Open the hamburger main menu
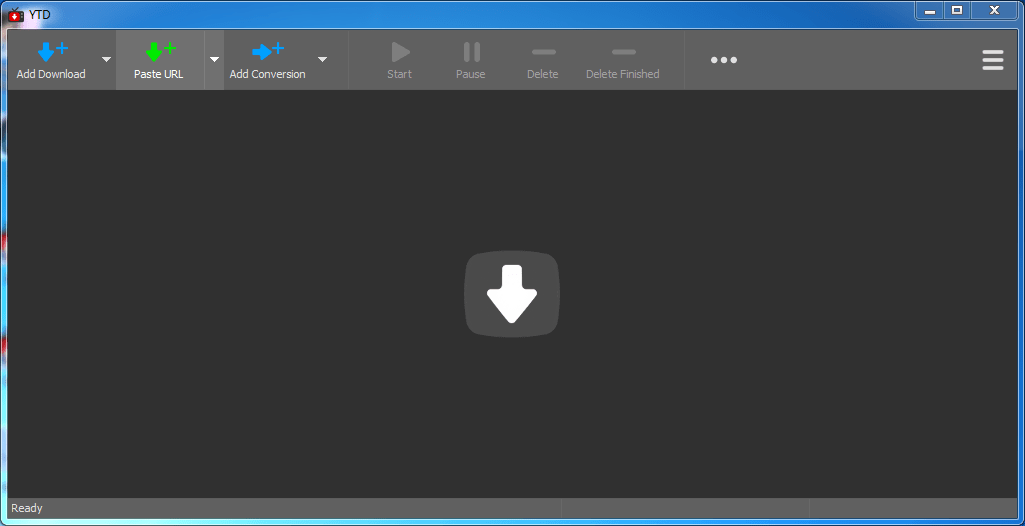 (x=992, y=60)
